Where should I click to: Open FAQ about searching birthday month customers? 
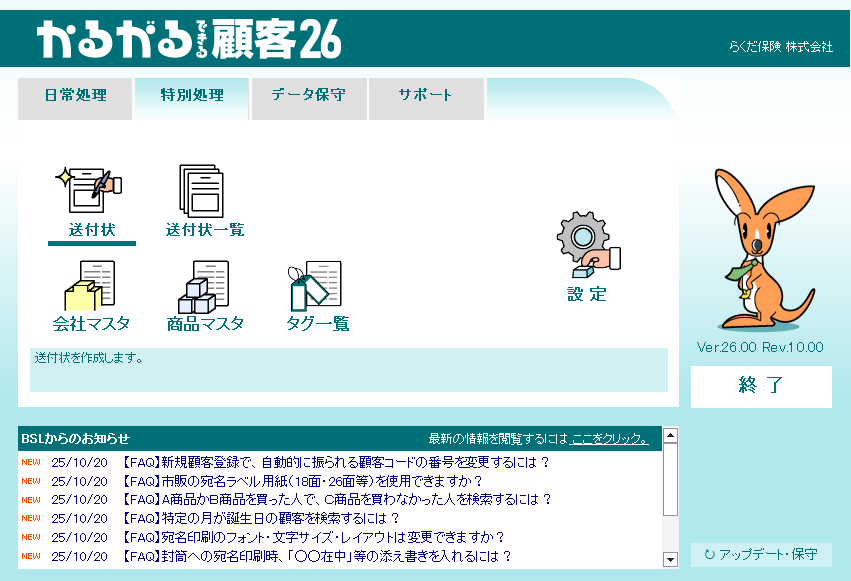(x=261, y=518)
